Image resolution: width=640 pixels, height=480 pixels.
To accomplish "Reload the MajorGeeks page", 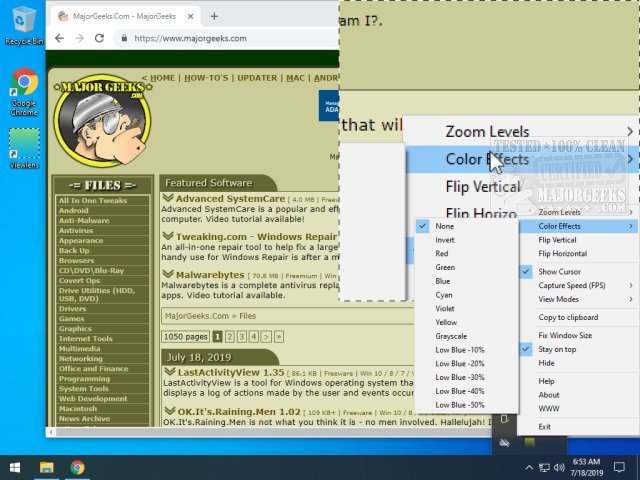I will (99, 38).
